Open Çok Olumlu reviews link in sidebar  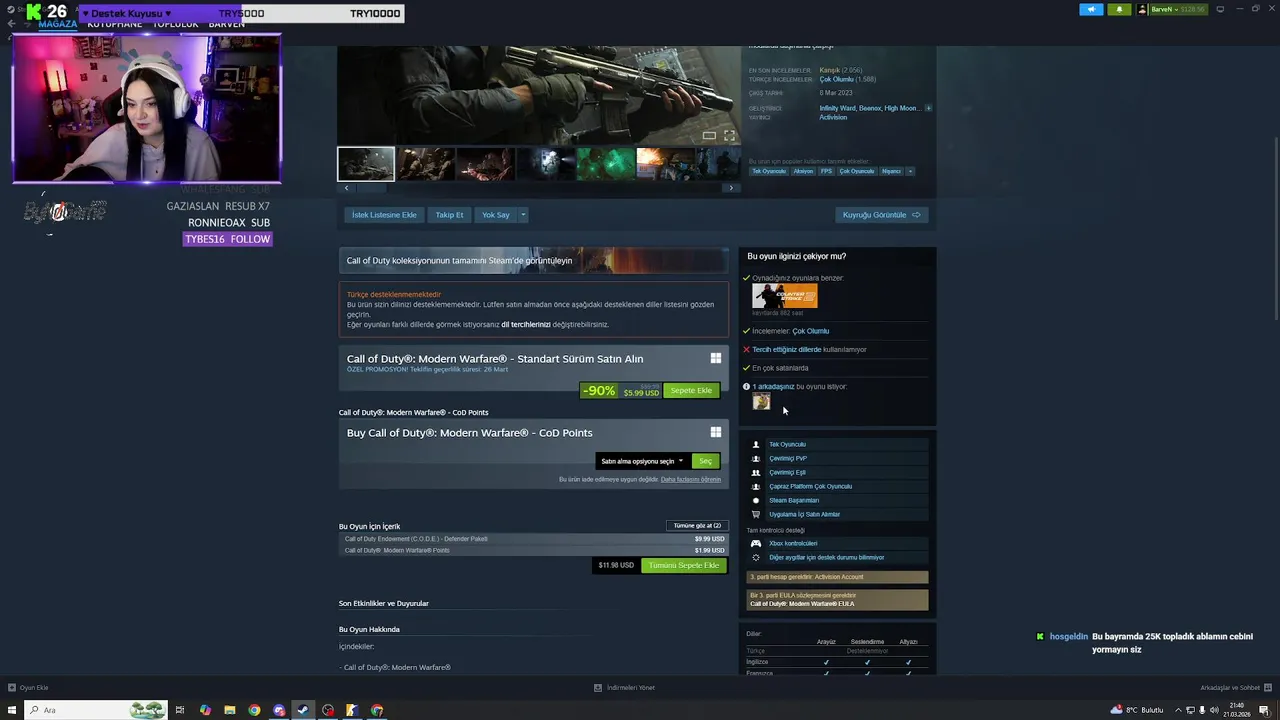[811, 331]
